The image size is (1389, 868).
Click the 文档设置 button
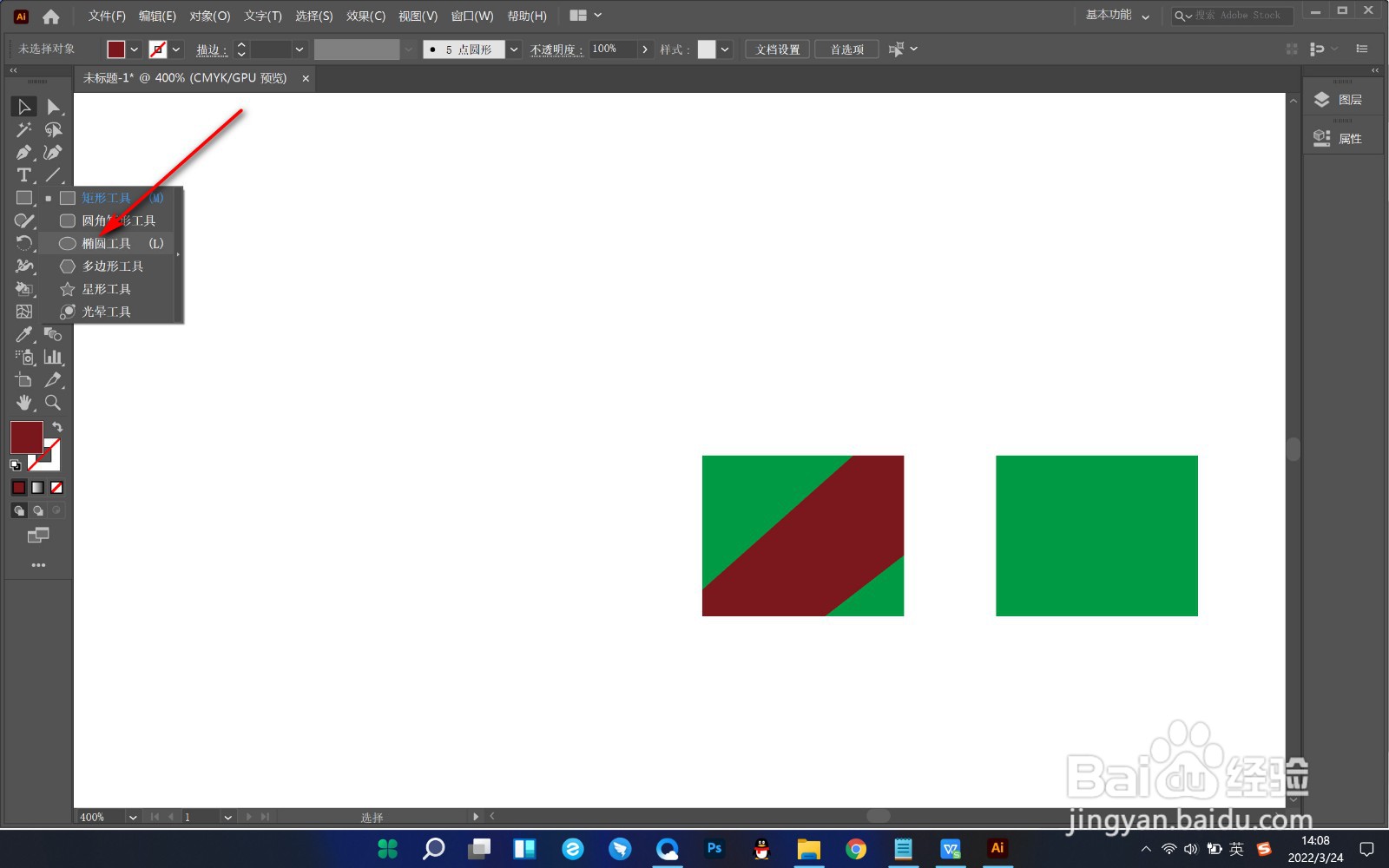point(778,49)
